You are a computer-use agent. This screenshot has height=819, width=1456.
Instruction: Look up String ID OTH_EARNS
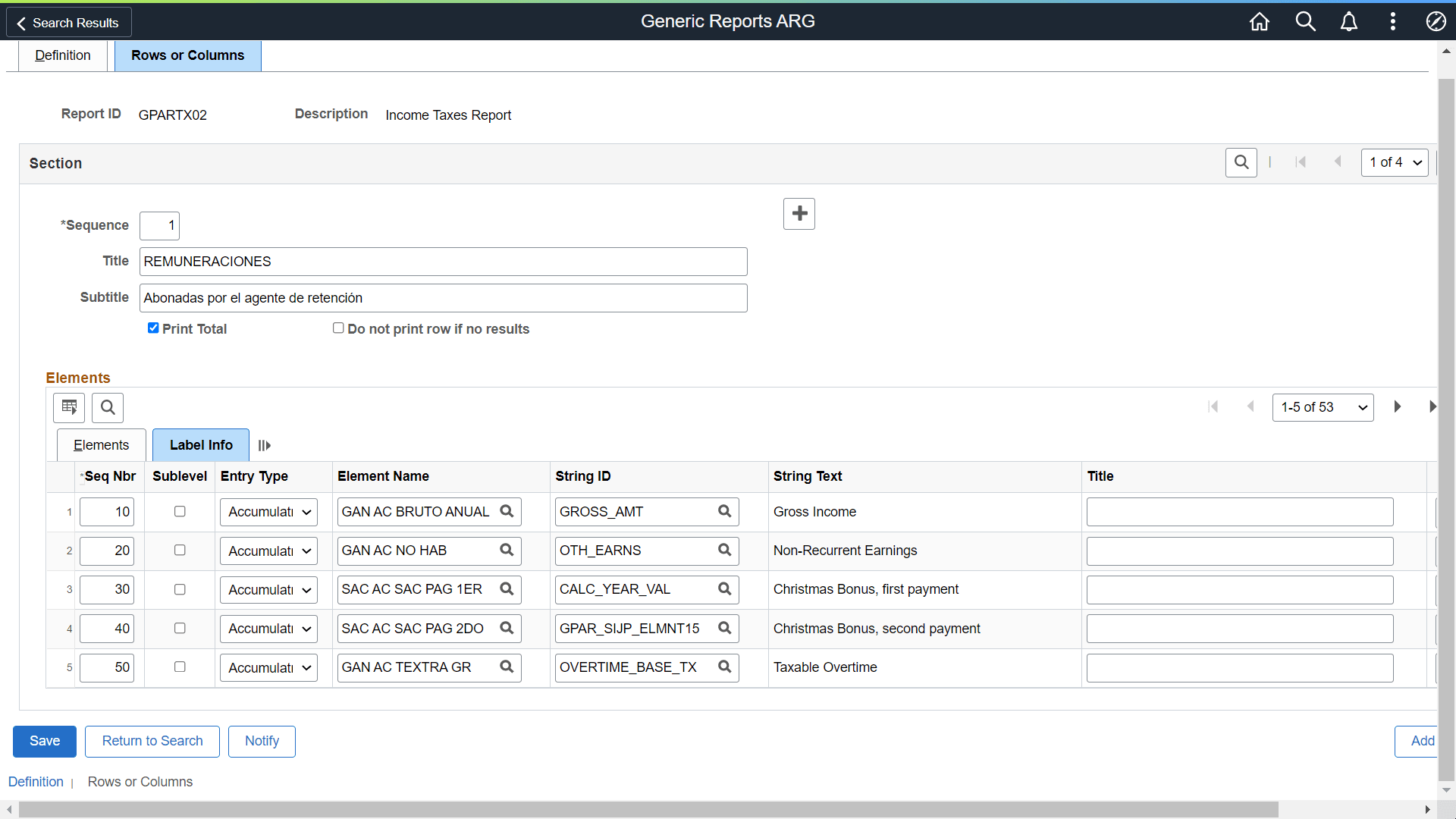(x=724, y=550)
